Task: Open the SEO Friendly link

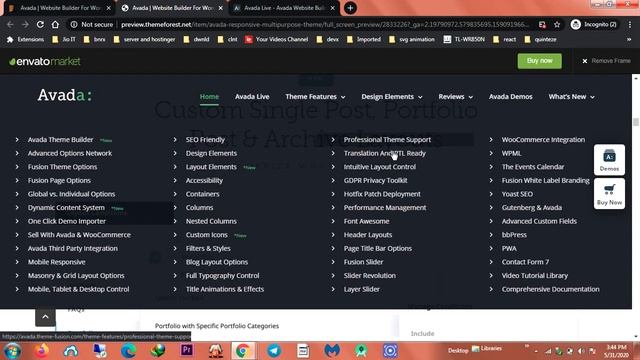Action: (x=205, y=140)
